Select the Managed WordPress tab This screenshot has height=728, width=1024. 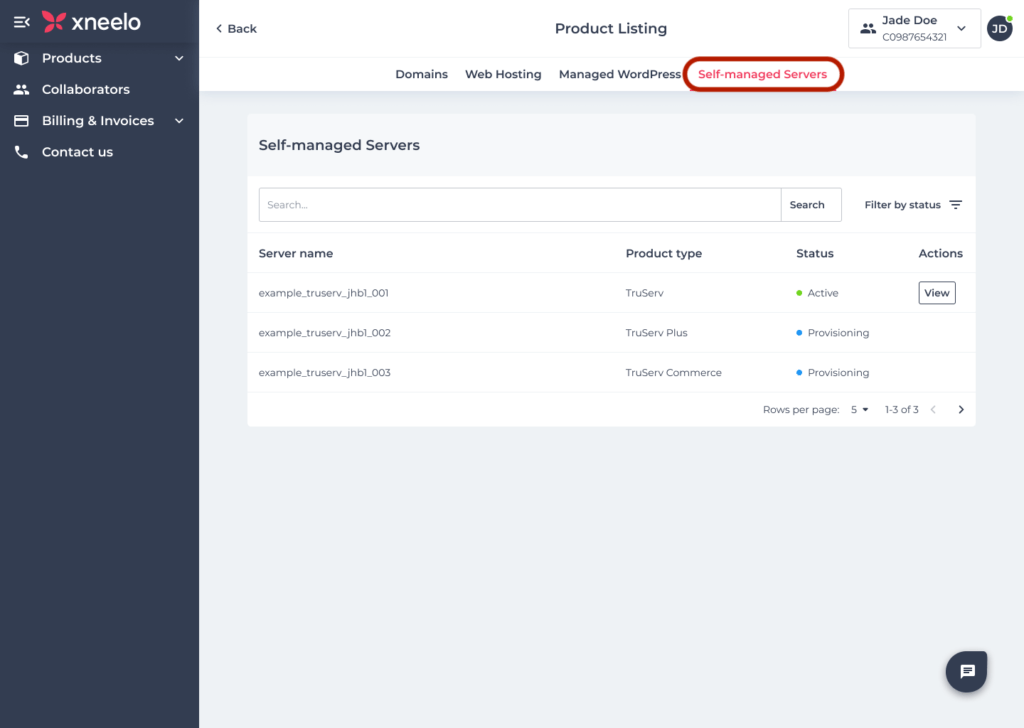click(619, 73)
